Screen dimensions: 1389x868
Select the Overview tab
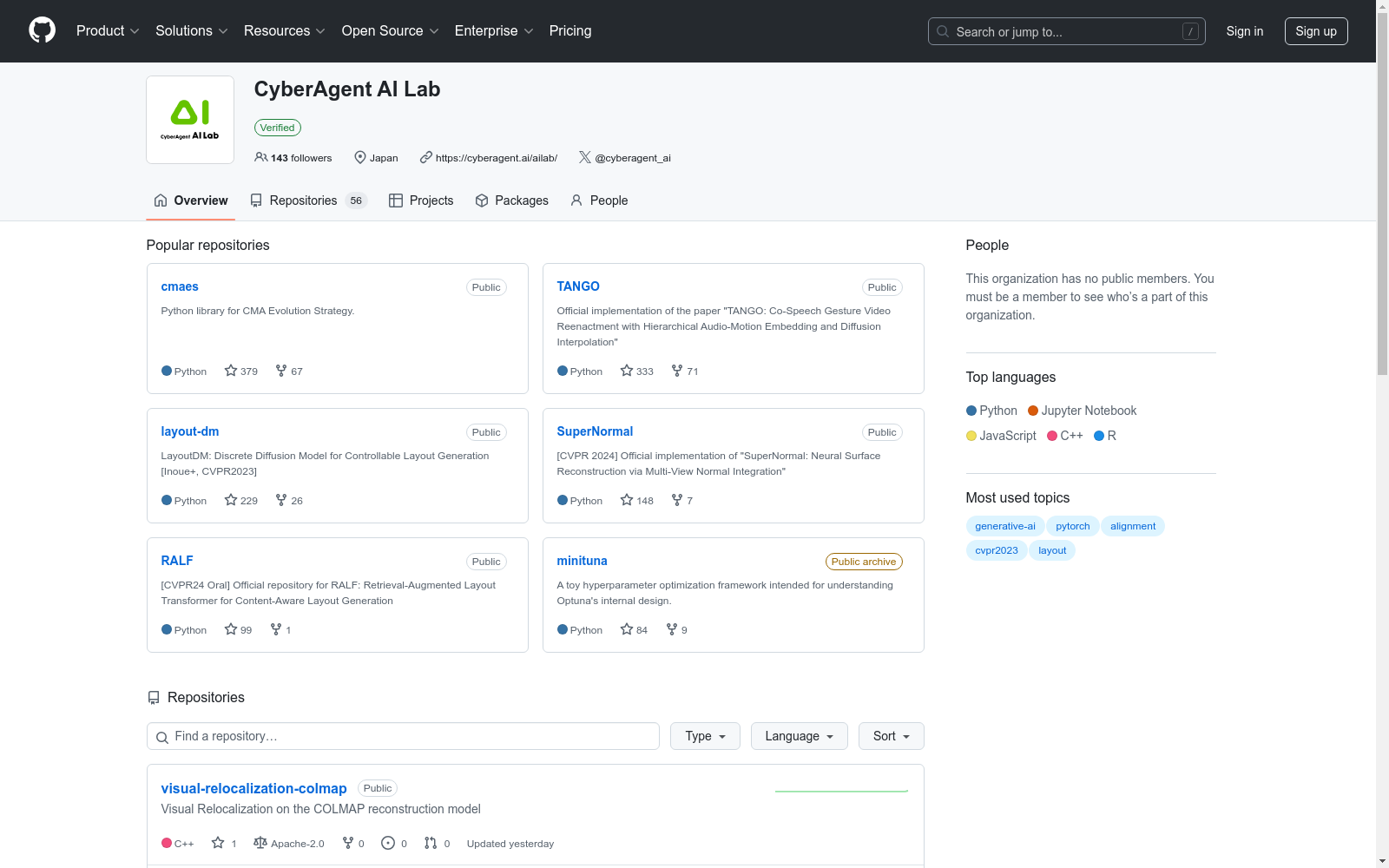(x=191, y=201)
